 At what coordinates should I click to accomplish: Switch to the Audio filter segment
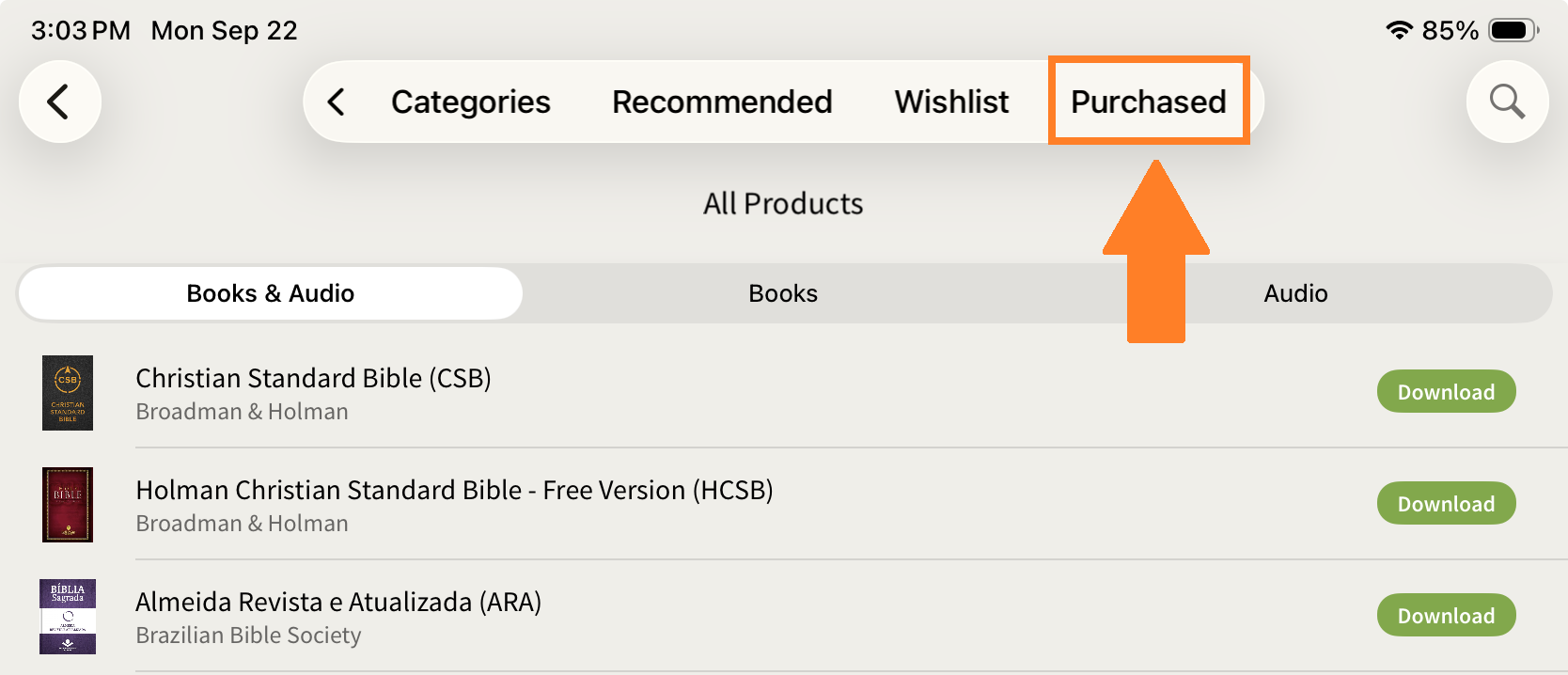point(1295,293)
